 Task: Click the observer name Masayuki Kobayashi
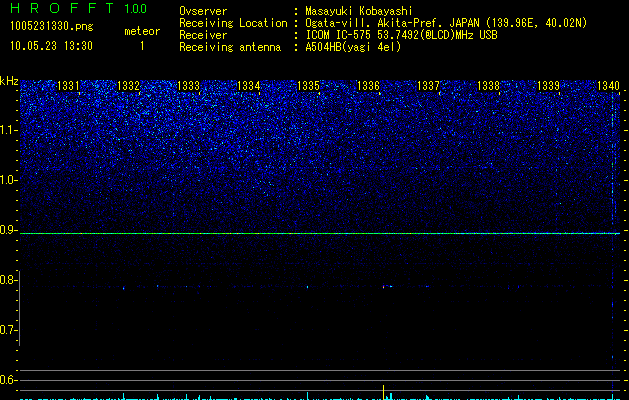(x=359, y=11)
